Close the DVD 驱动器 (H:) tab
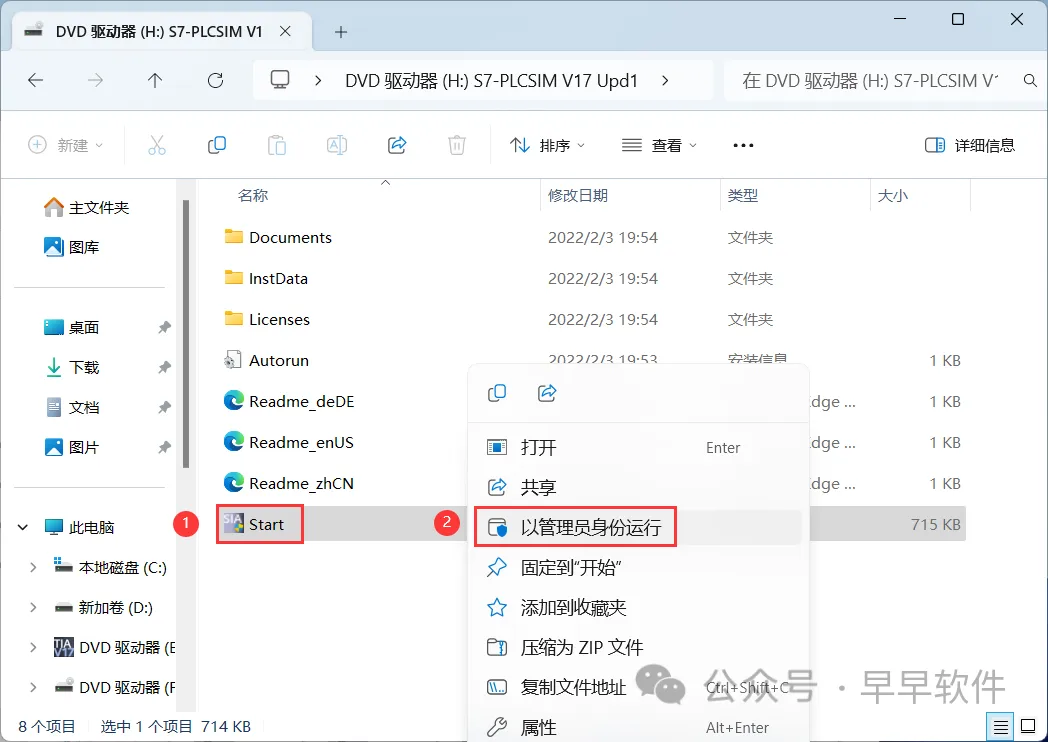 [285, 31]
